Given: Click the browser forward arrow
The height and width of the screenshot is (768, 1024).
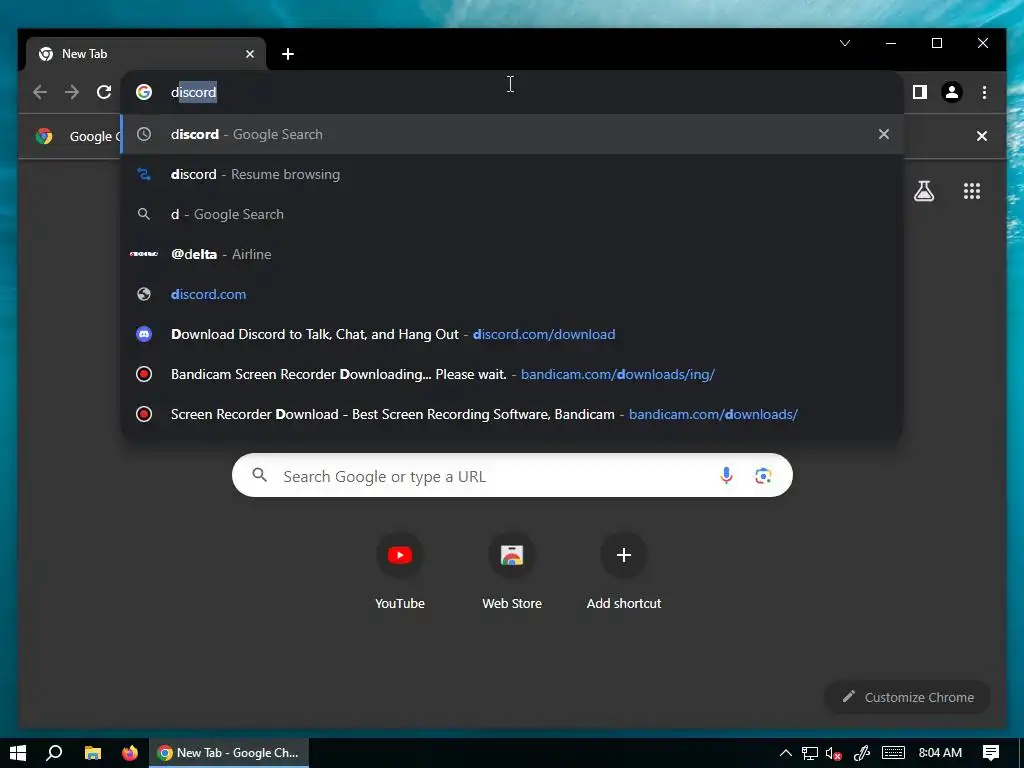Looking at the screenshot, I should 72,92.
